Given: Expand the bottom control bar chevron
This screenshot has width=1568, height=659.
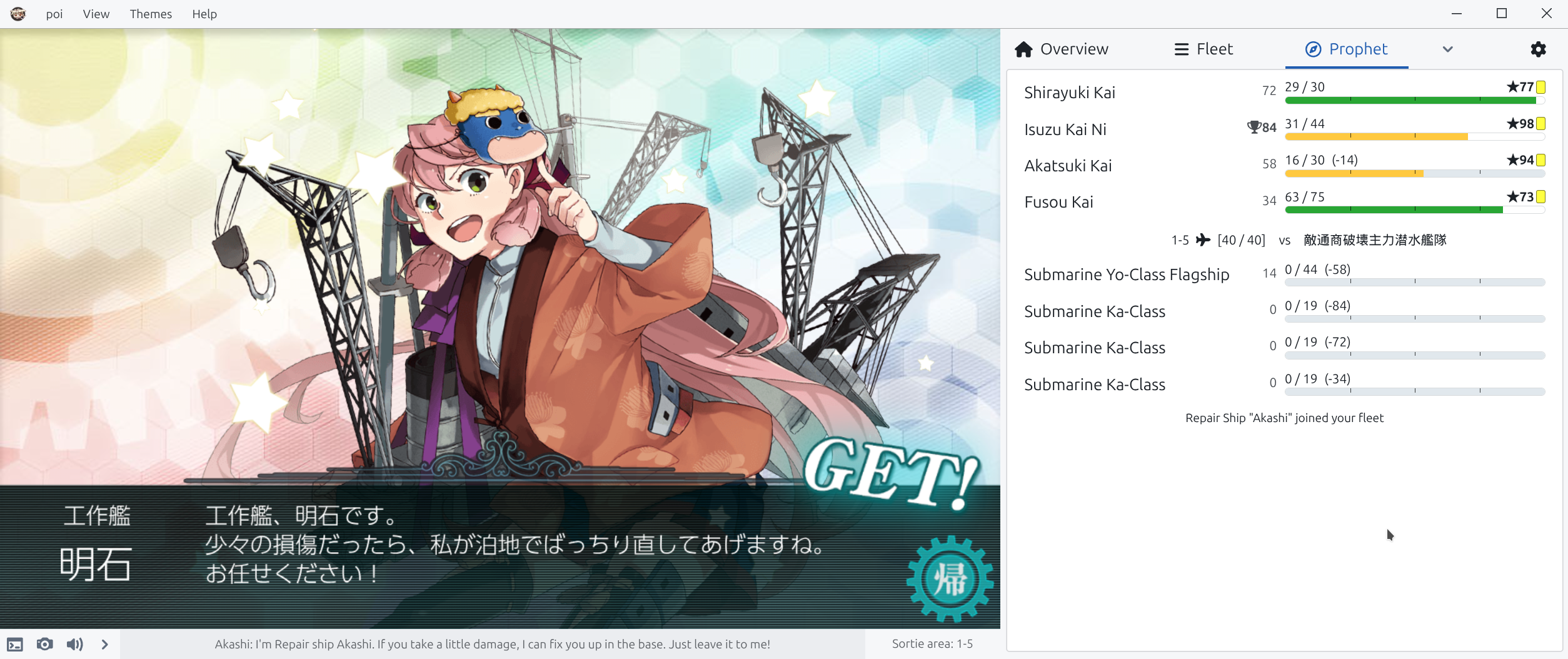Looking at the screenshot, I should coord(105,644).
